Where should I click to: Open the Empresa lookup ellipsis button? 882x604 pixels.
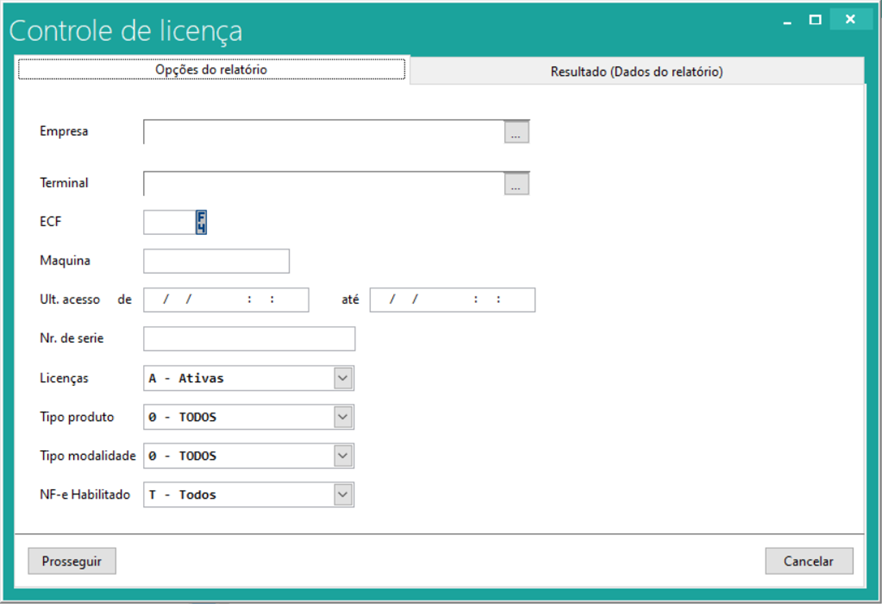(x=516, y=132)
